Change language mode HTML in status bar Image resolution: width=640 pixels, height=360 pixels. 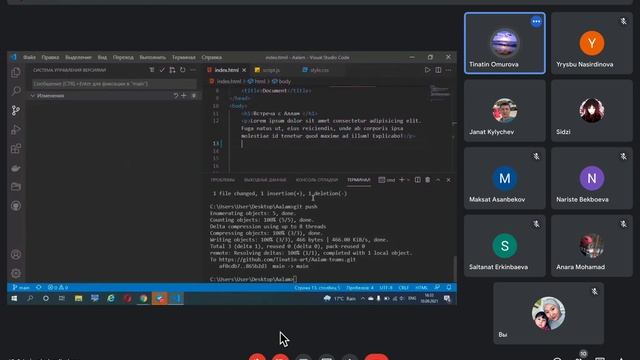[x=421, y=287]
